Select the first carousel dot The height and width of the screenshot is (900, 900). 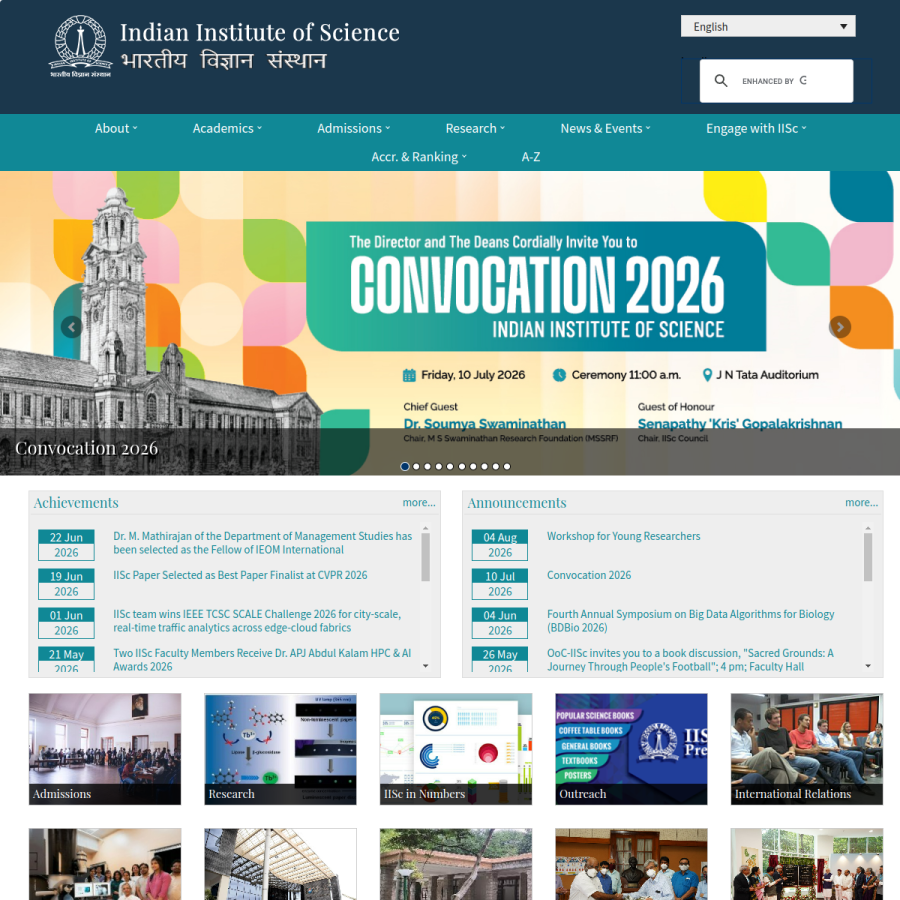click(405, 467)
